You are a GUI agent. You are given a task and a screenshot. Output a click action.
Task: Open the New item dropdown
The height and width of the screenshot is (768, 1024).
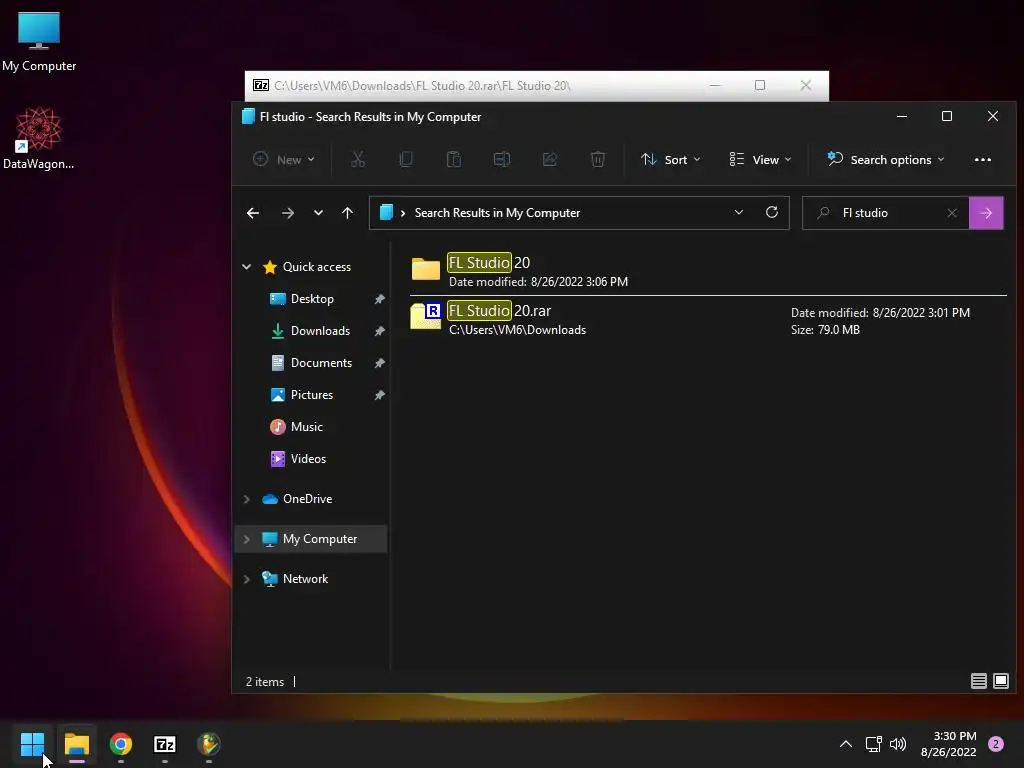coord(284,159)
